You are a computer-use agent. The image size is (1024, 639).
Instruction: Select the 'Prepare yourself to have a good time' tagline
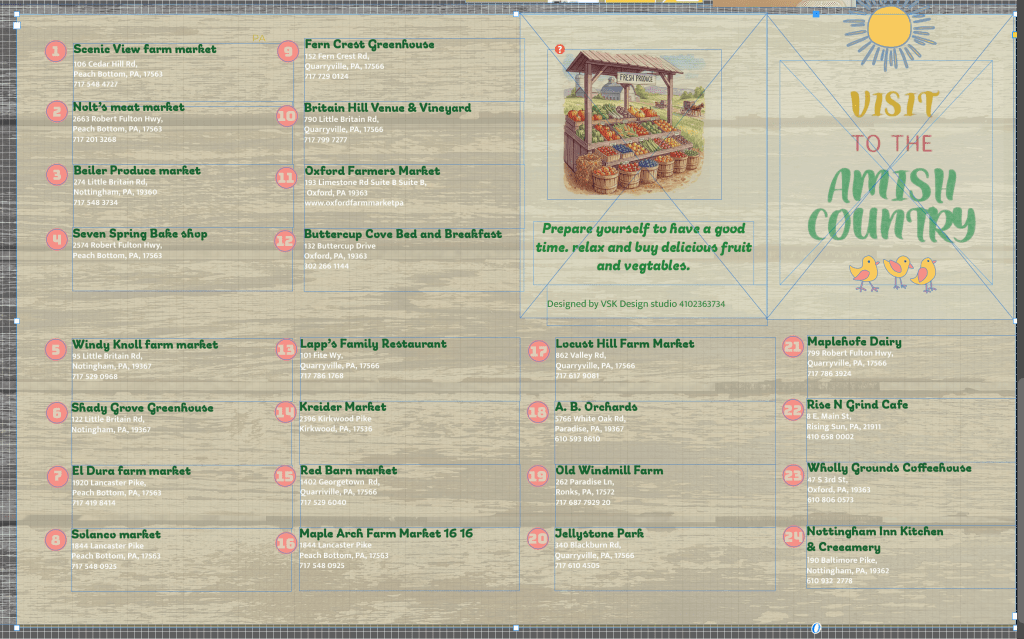tap(645, 247)
